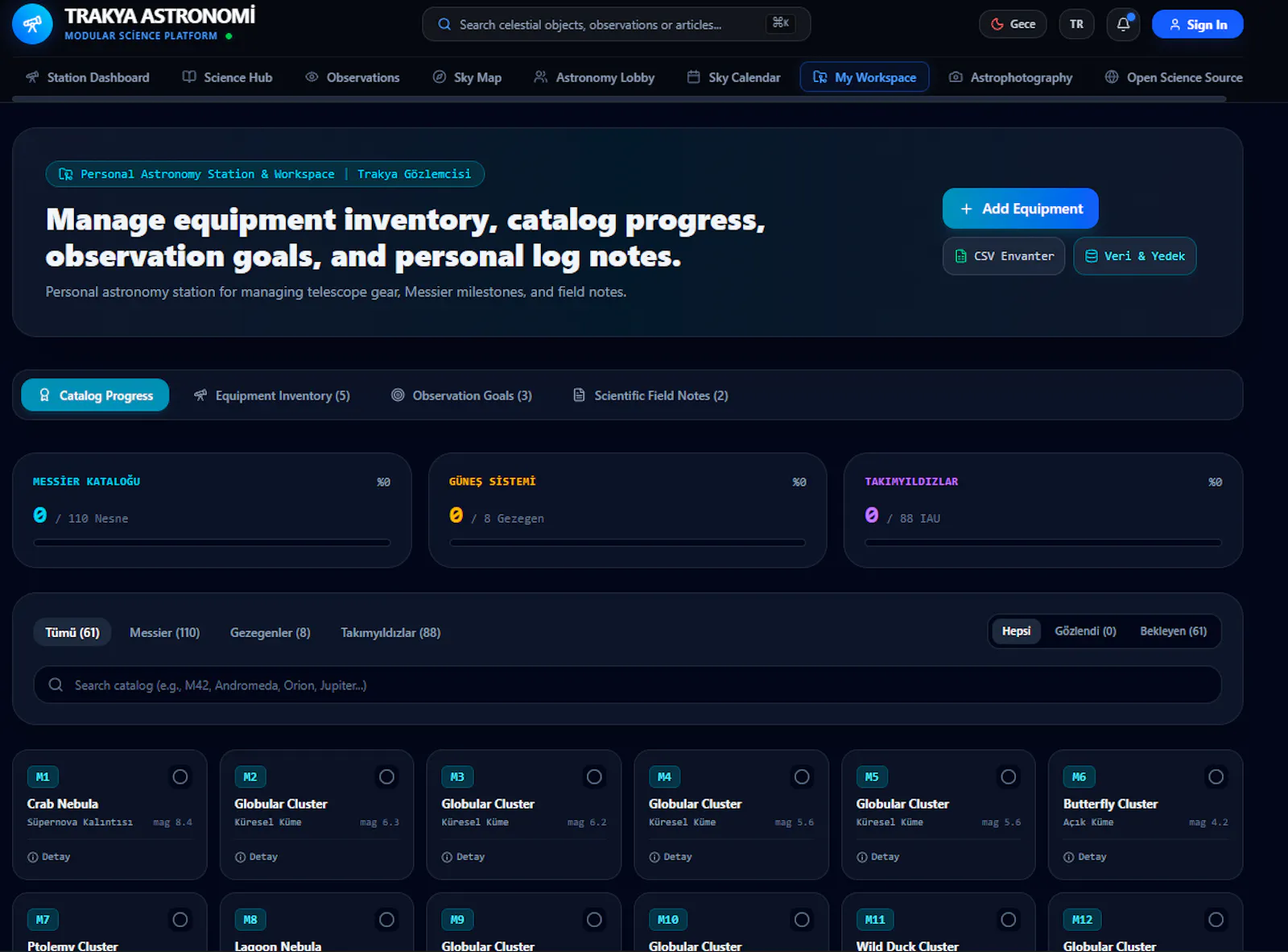Go to Observations nav item
This screenshot has height=952, width=1288.
click(353, 77)
